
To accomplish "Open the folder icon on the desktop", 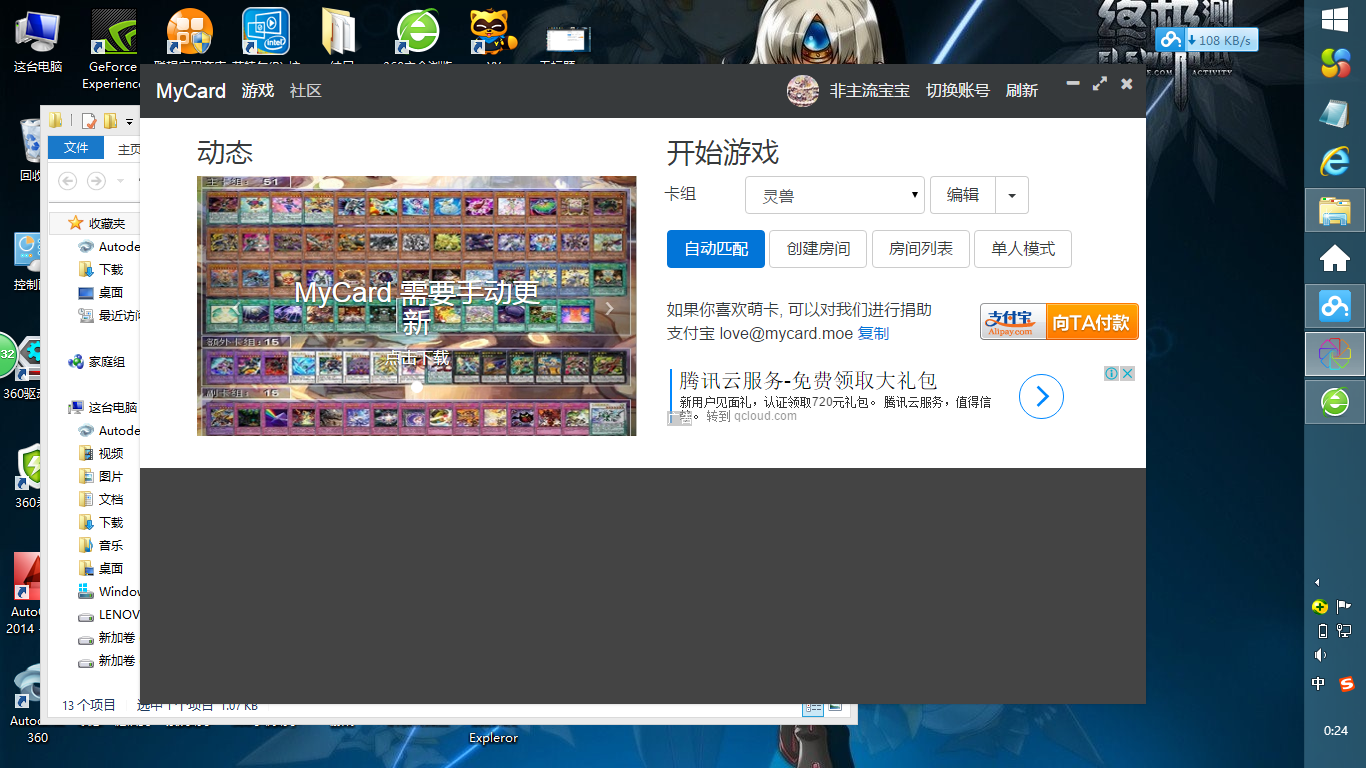I will (340, 35).
